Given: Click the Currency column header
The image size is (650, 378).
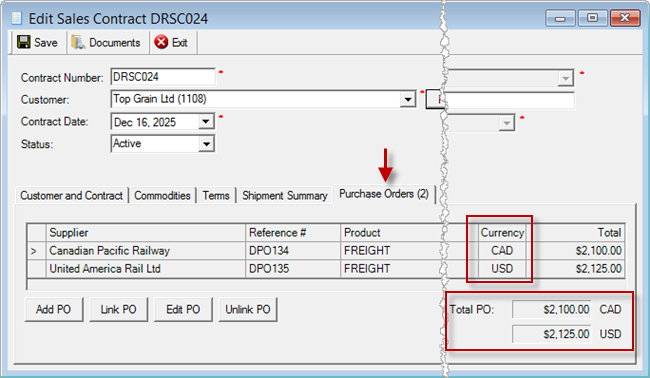Looking at the screenshot, I should click(502, 233).
